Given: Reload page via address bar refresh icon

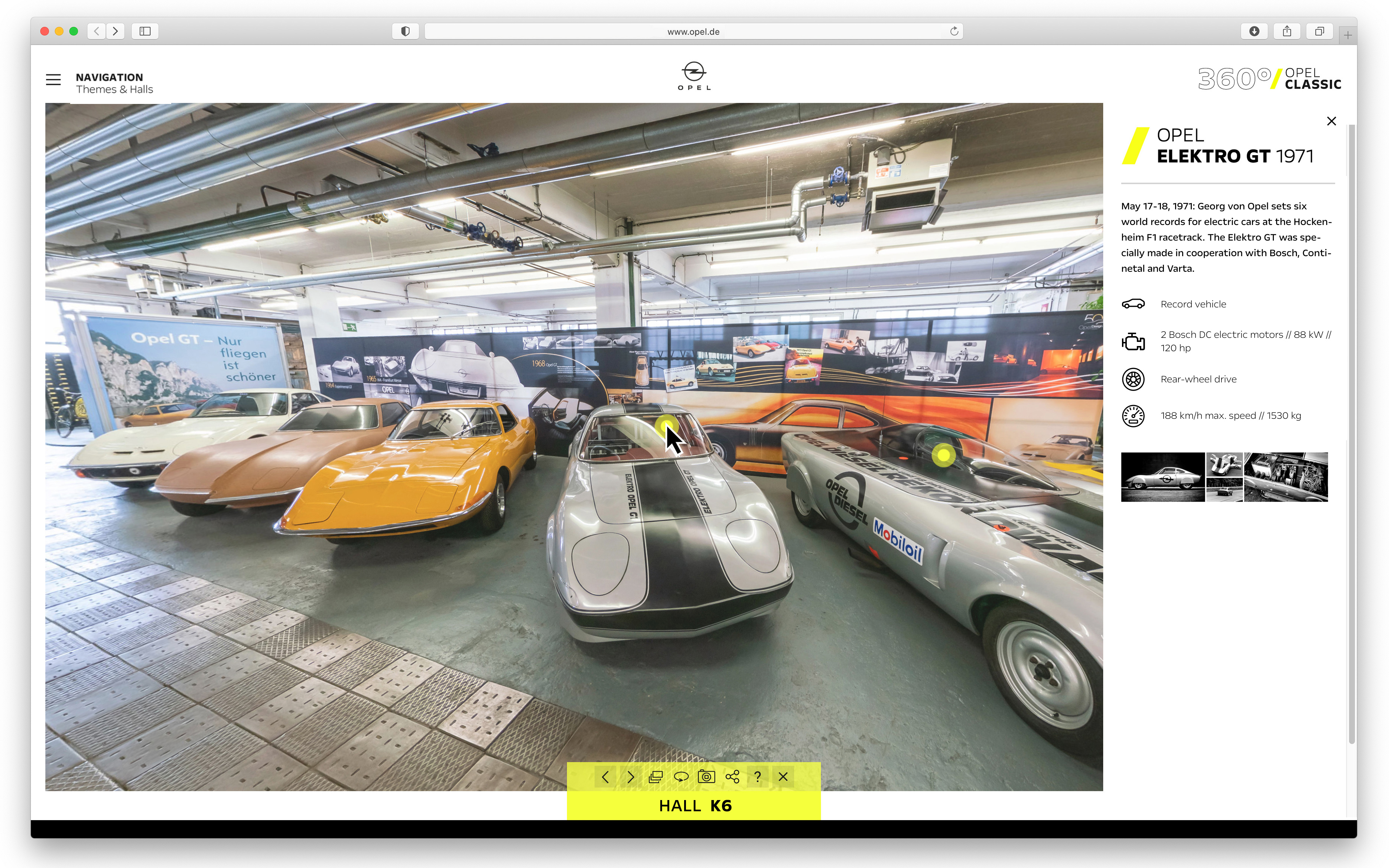Looking at the screenshot, I should click(x=954, y=31).
